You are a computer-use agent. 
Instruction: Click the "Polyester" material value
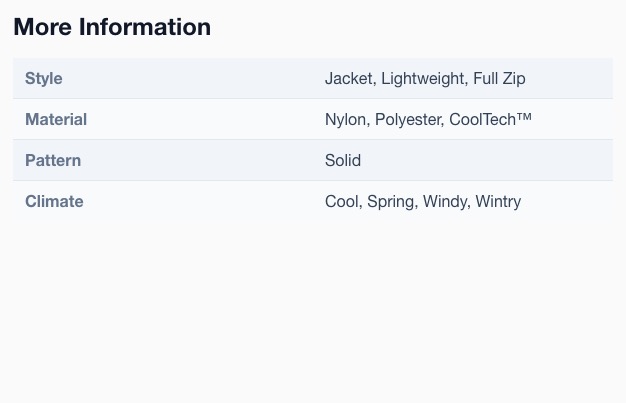click(410, 120)
